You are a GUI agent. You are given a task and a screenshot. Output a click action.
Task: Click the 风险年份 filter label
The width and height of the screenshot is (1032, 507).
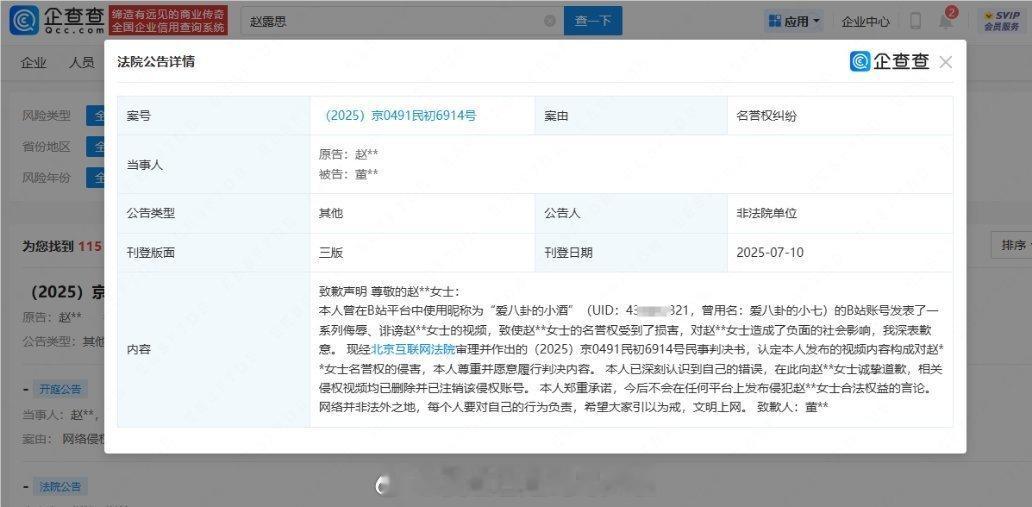46,177
